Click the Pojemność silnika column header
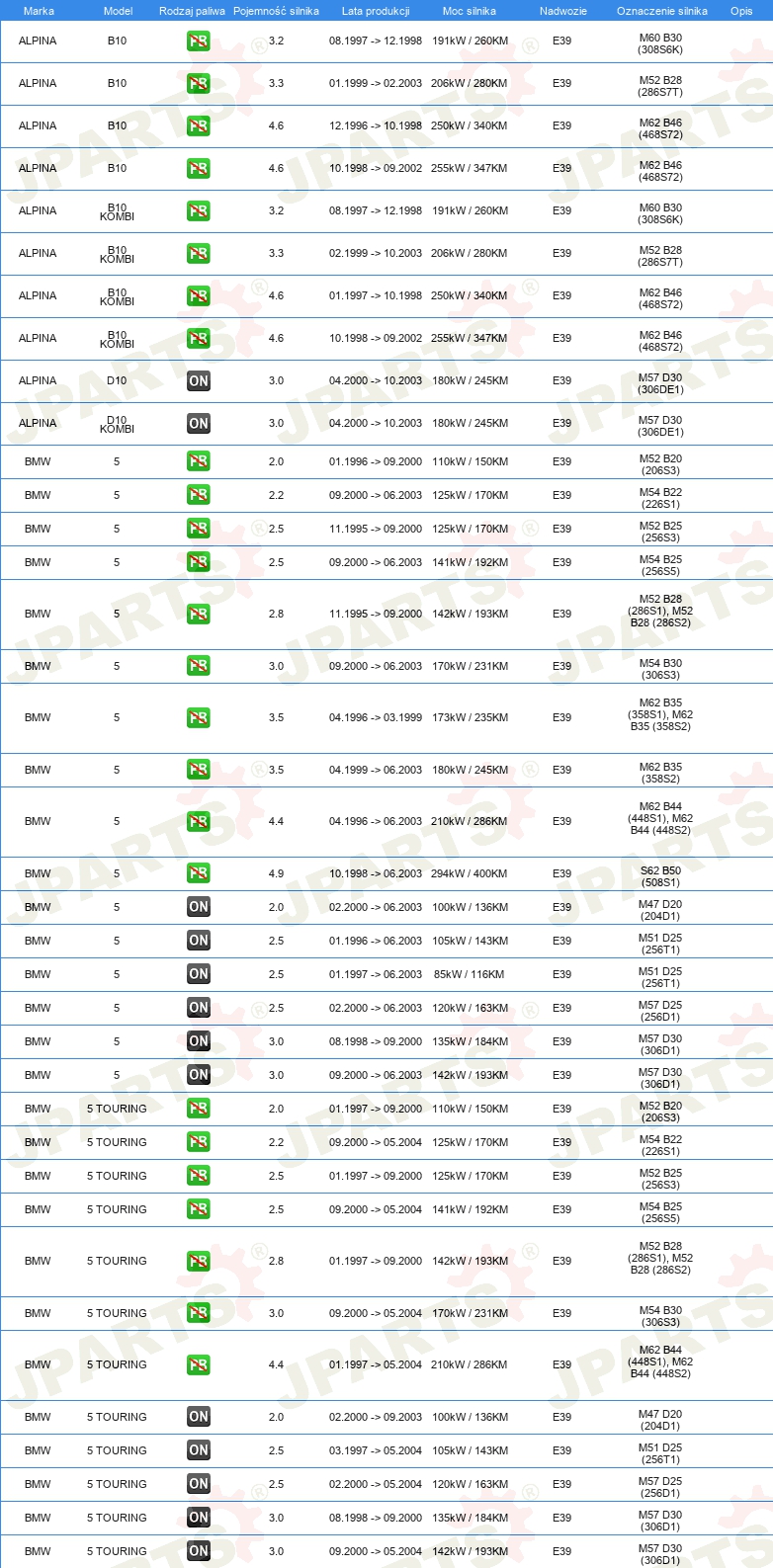 (276, 11)
